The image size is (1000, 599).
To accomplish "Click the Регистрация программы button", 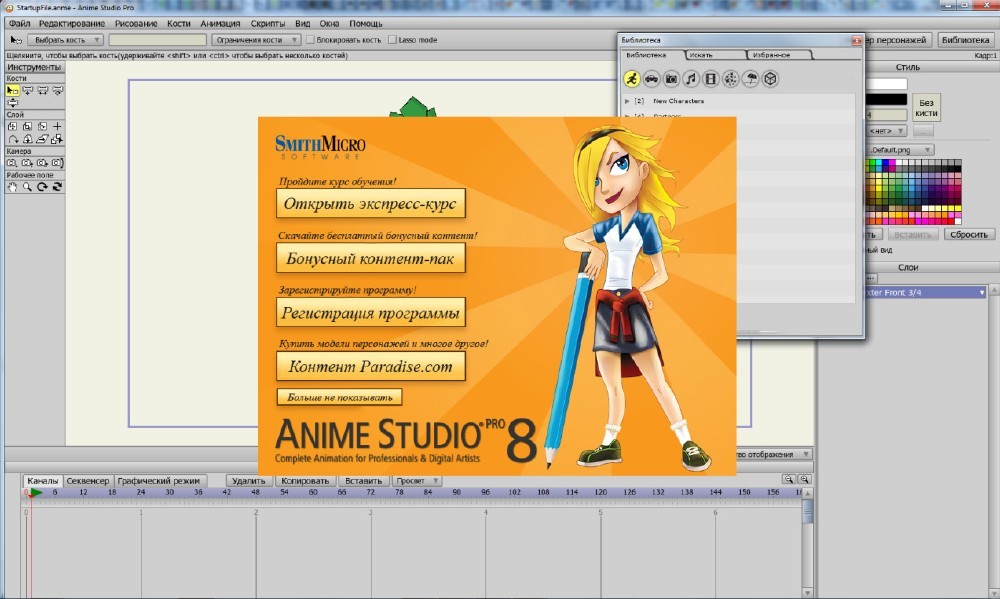I will (371, 313).
